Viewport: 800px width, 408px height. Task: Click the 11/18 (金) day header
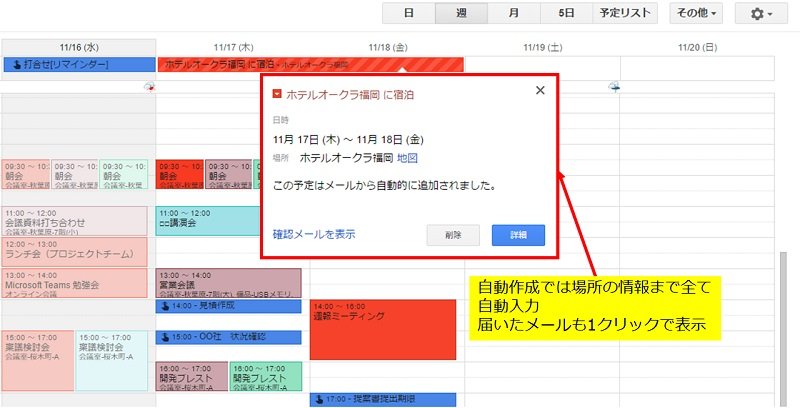(x=388, y=47)
